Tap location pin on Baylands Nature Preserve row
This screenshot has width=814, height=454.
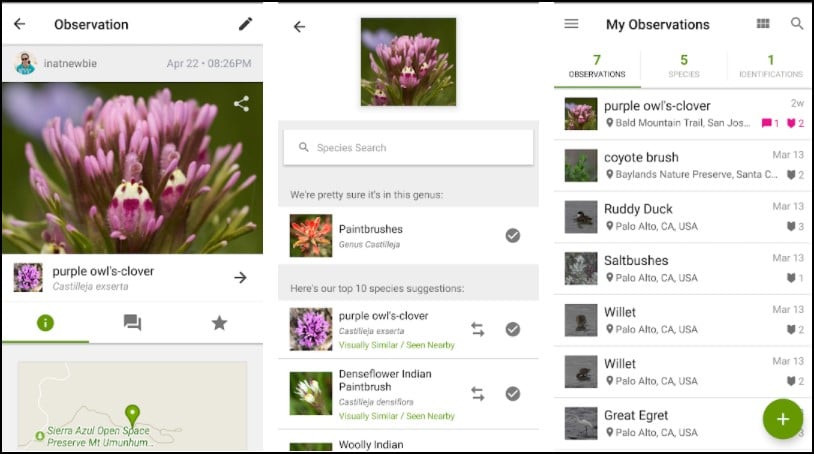click(x=609, y=174)
